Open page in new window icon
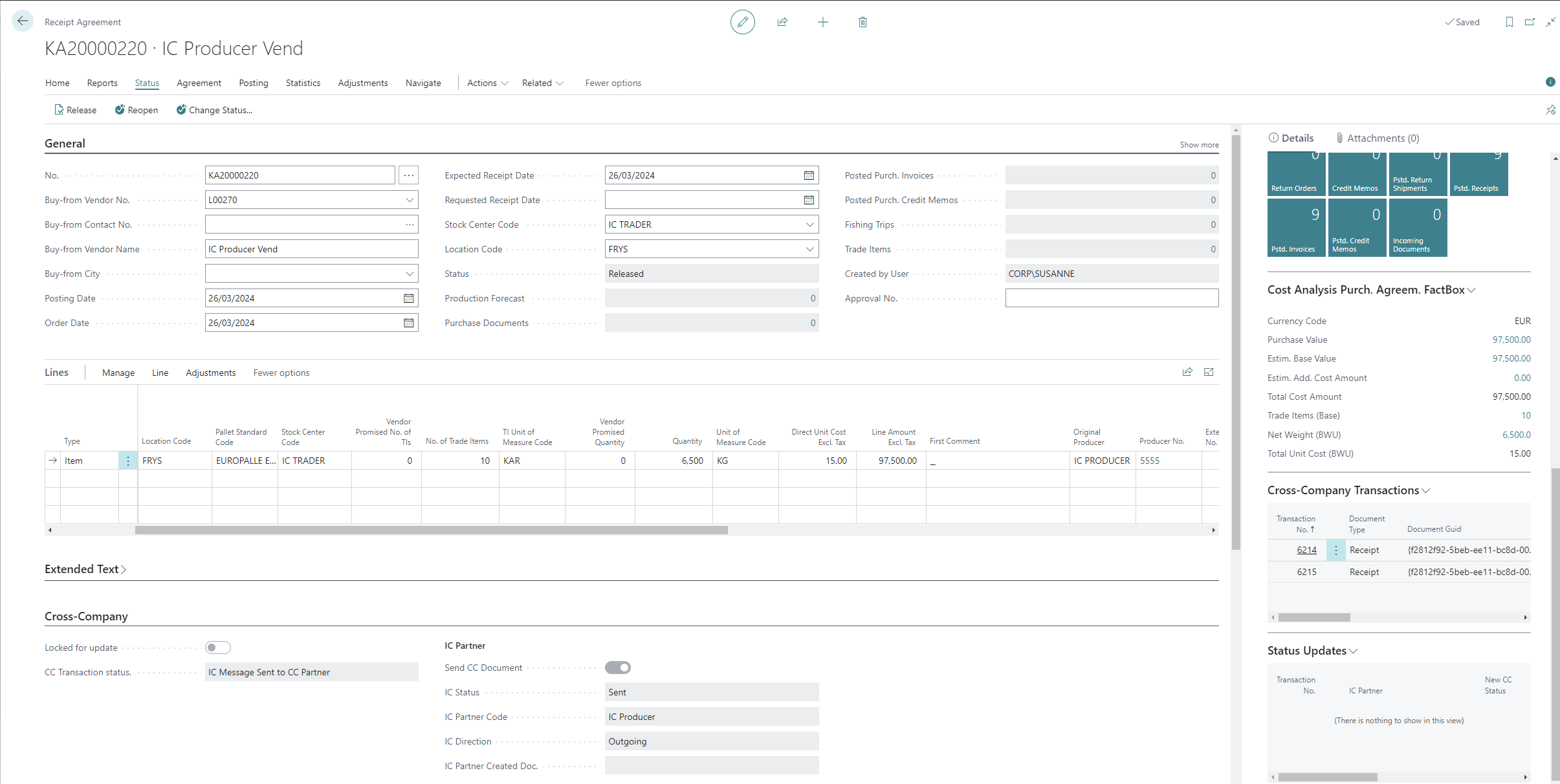Viewport: 1560px width, 784px height. (x=1530, y=22)
